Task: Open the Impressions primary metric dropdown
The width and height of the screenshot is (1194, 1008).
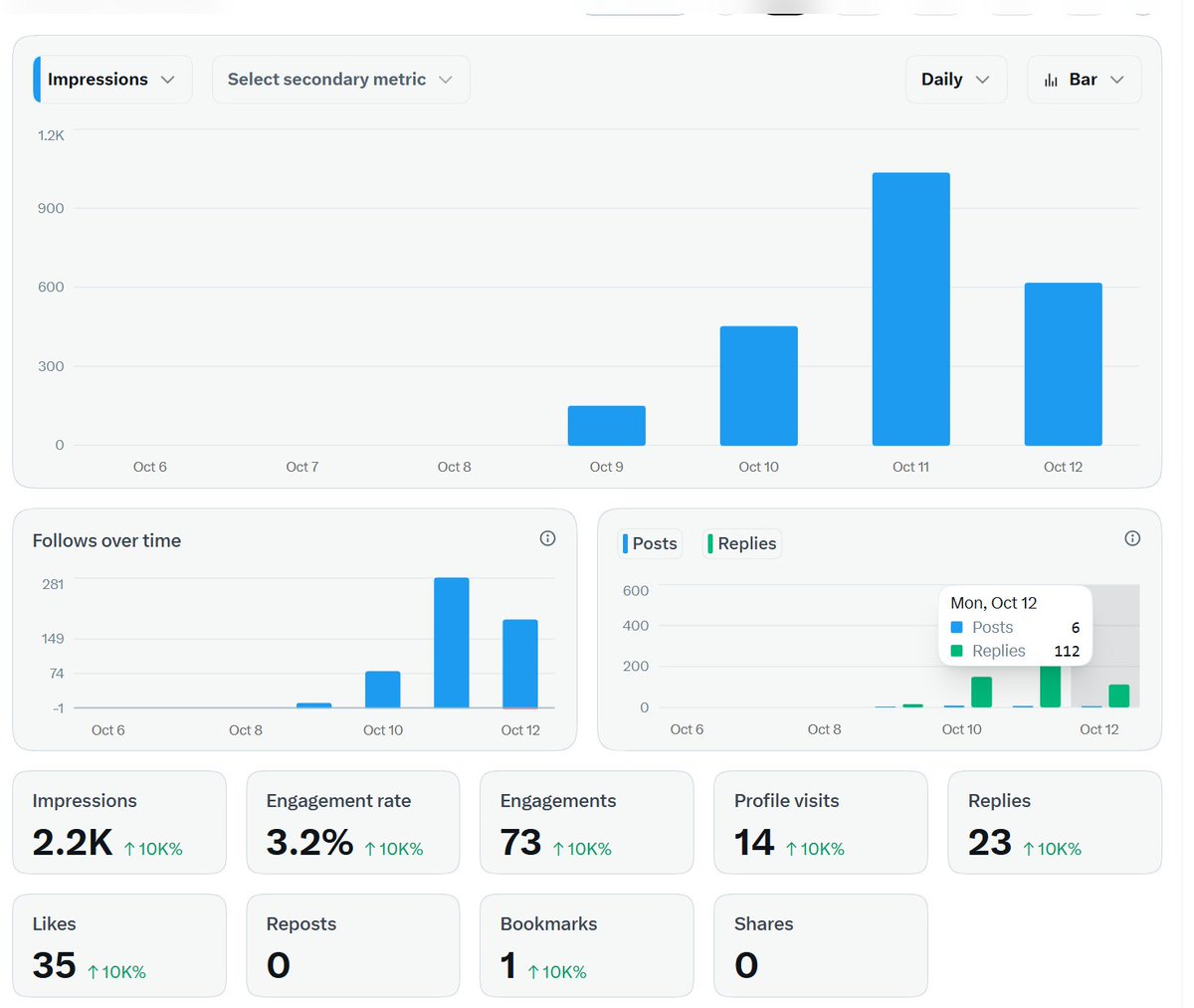Action: (113, 80)
